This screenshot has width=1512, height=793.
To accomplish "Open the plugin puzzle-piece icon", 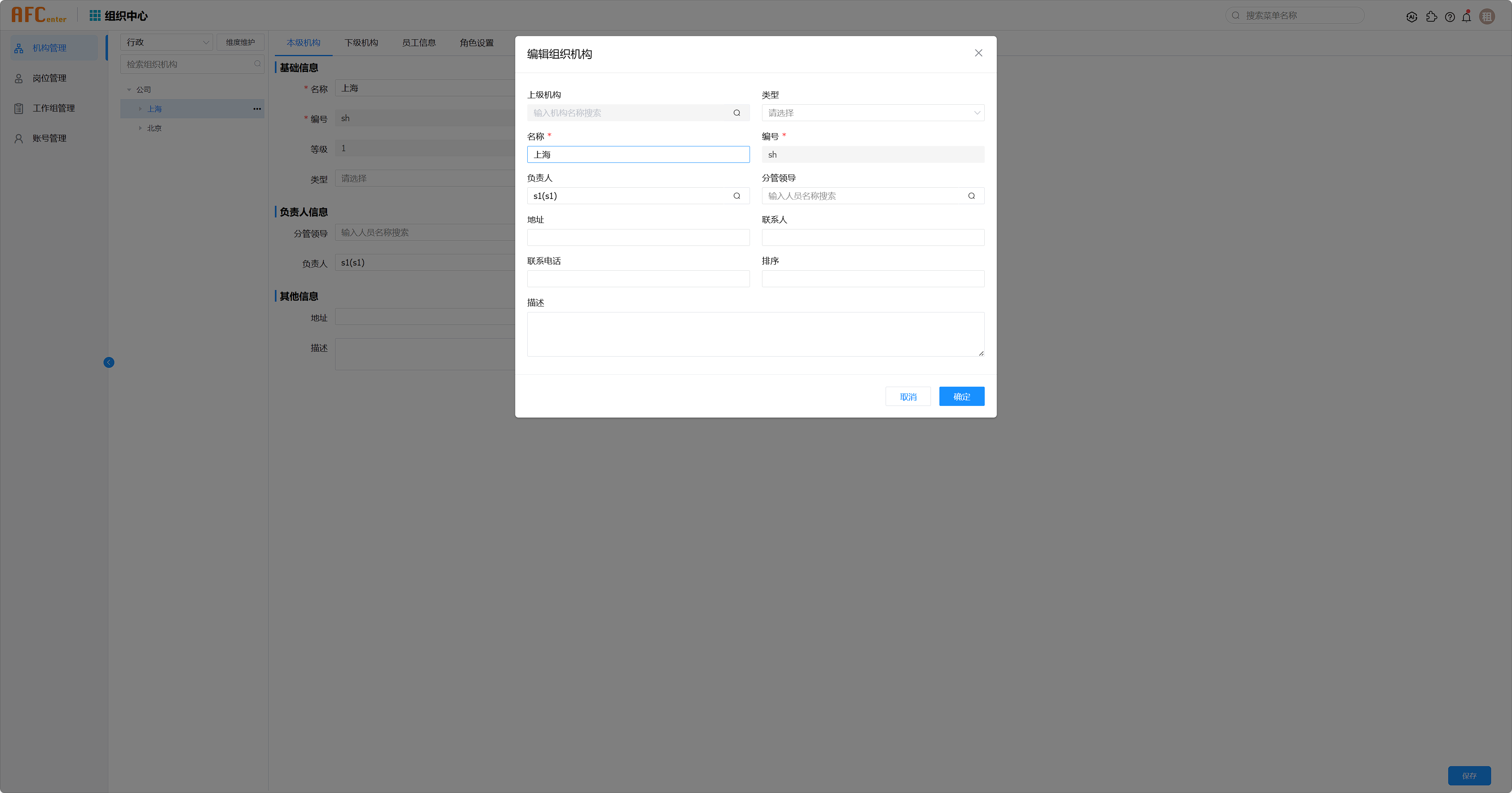I will tap(1431, 17).
